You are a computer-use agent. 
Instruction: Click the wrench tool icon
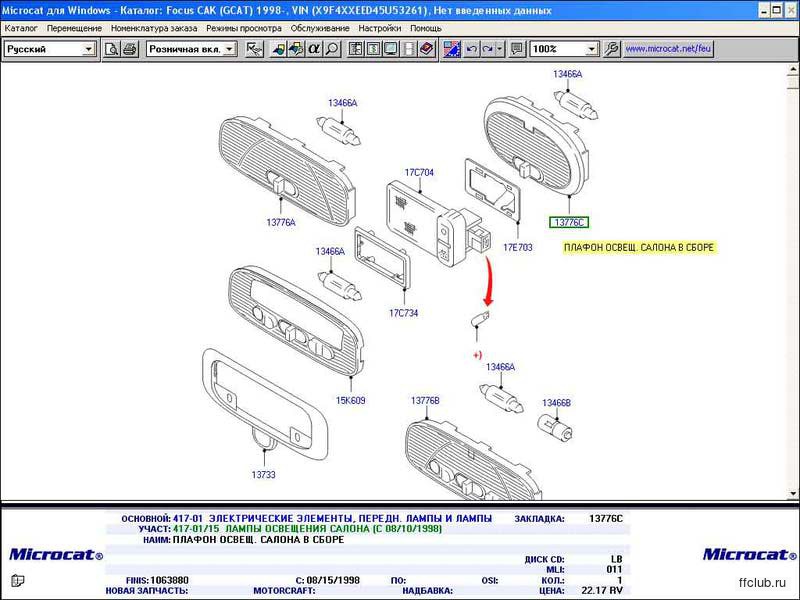point(611,49)
